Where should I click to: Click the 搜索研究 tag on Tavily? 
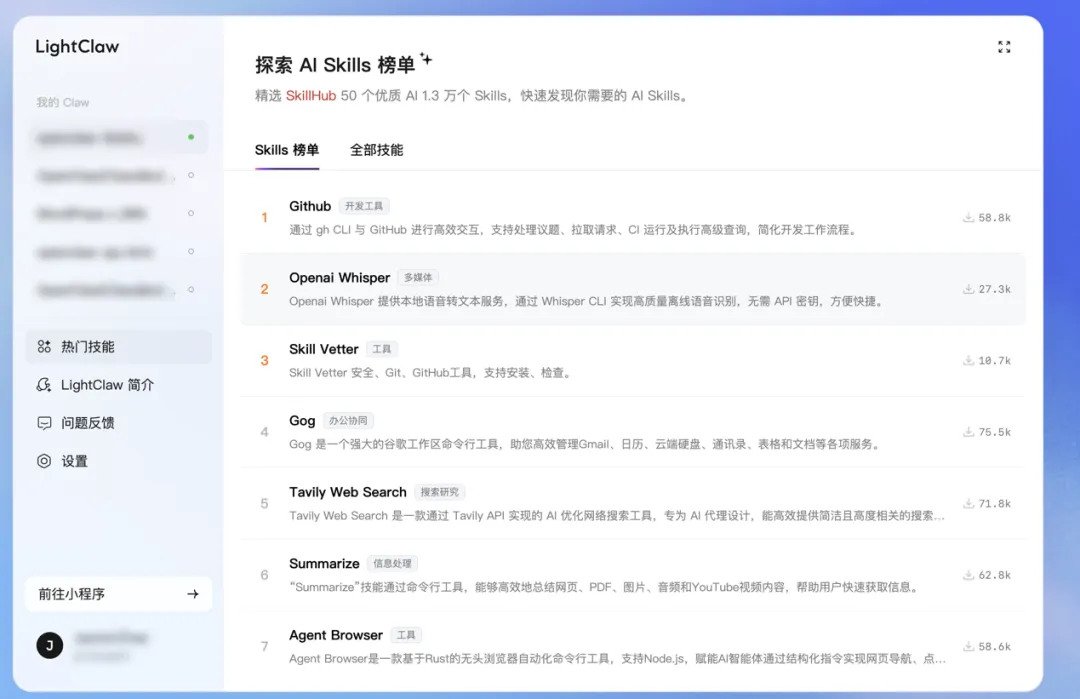[439, 492]
